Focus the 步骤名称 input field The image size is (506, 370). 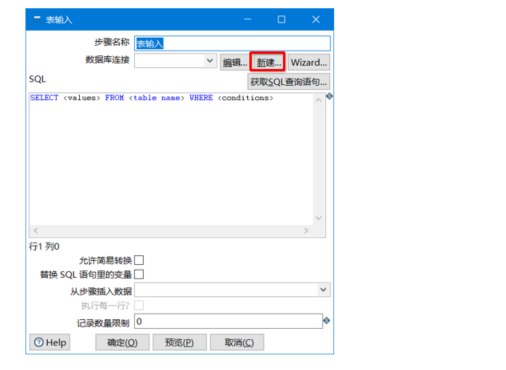tap(232, 43)
